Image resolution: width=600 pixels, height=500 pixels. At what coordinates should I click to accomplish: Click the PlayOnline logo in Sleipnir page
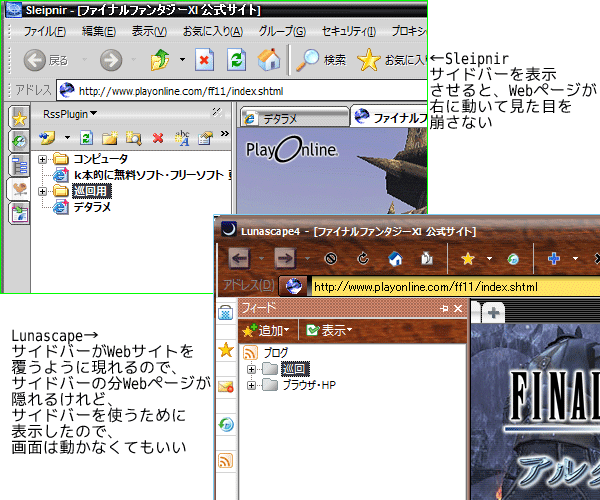pyautogui.click(x=292, y=149)
